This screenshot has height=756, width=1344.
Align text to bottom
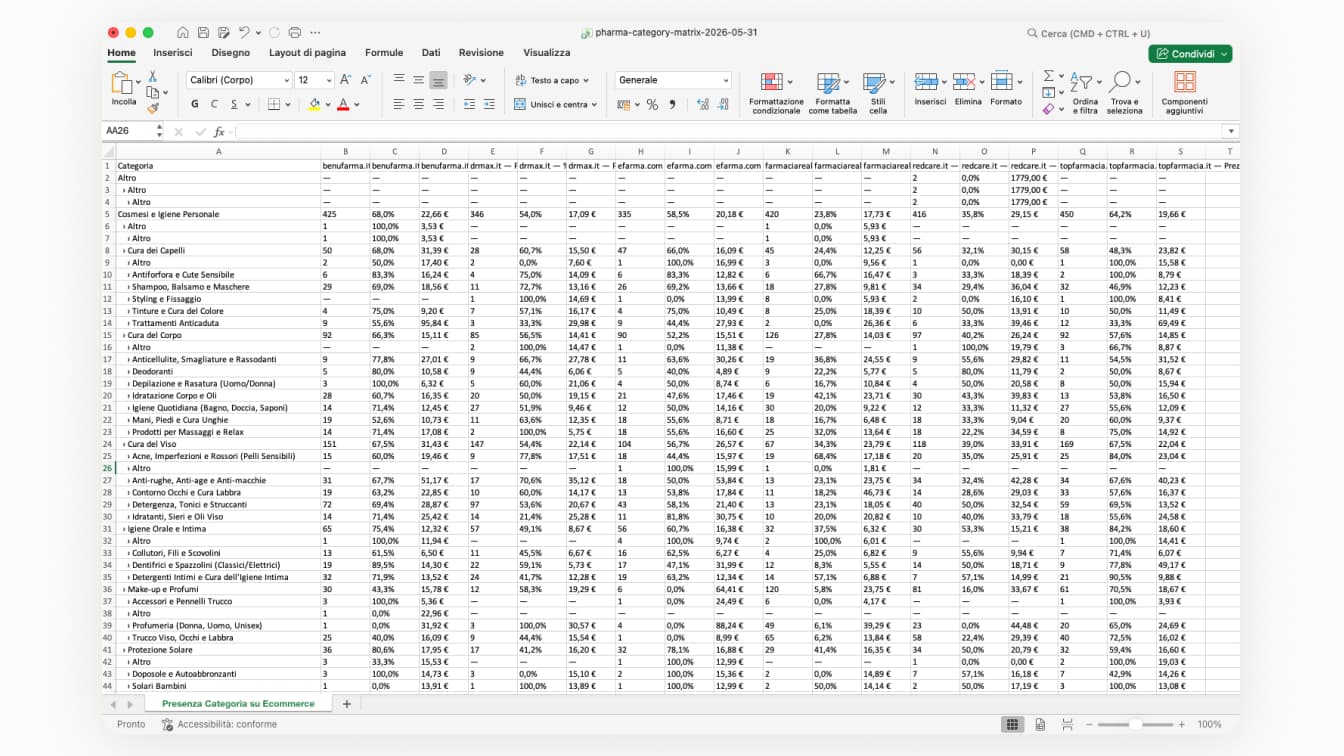pos(438,80)
